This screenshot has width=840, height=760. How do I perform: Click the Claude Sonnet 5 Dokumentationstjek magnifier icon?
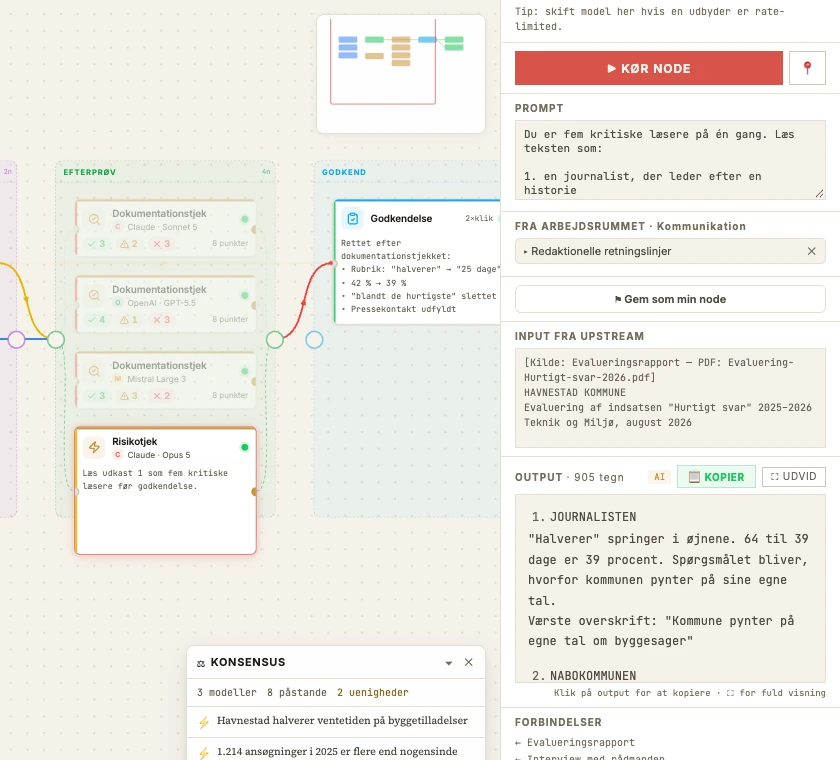pyautogui.click(x=94, y=219)
